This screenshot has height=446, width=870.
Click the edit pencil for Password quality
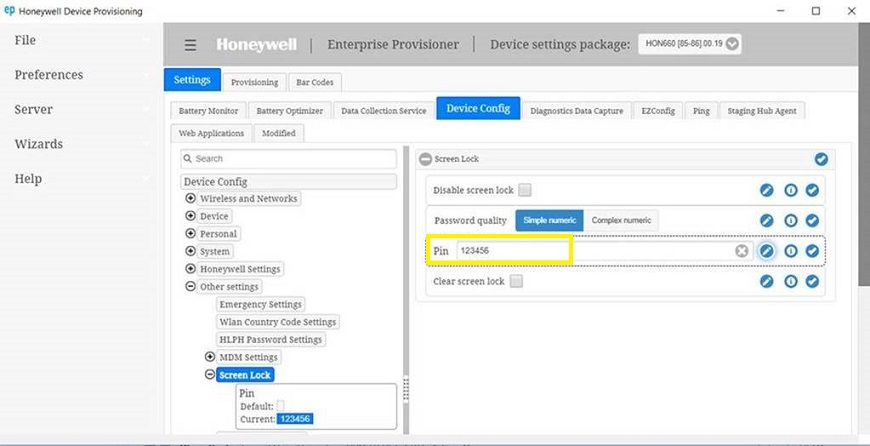click(x=766, y=220)
